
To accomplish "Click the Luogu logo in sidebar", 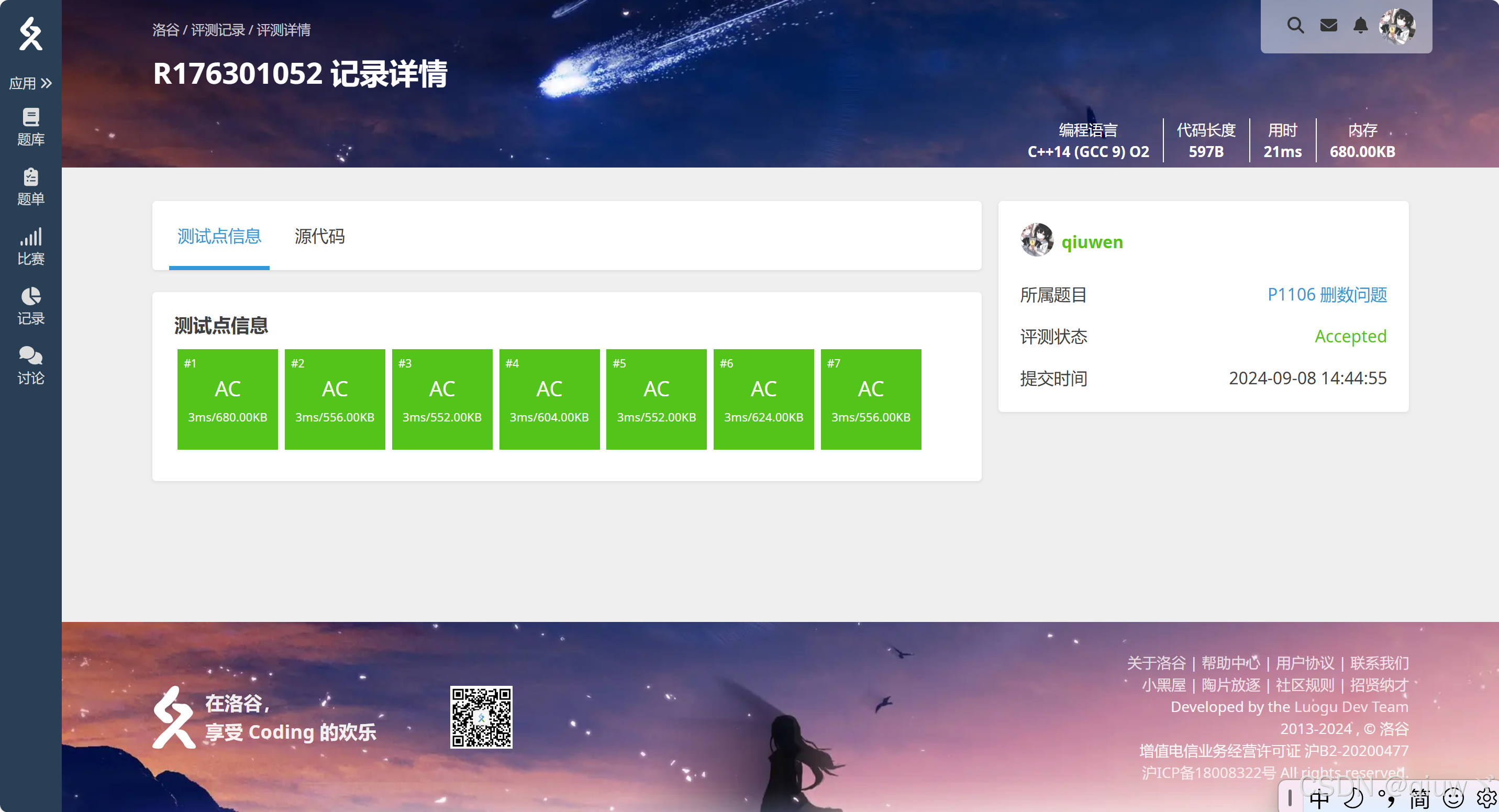I will (30, 34).
